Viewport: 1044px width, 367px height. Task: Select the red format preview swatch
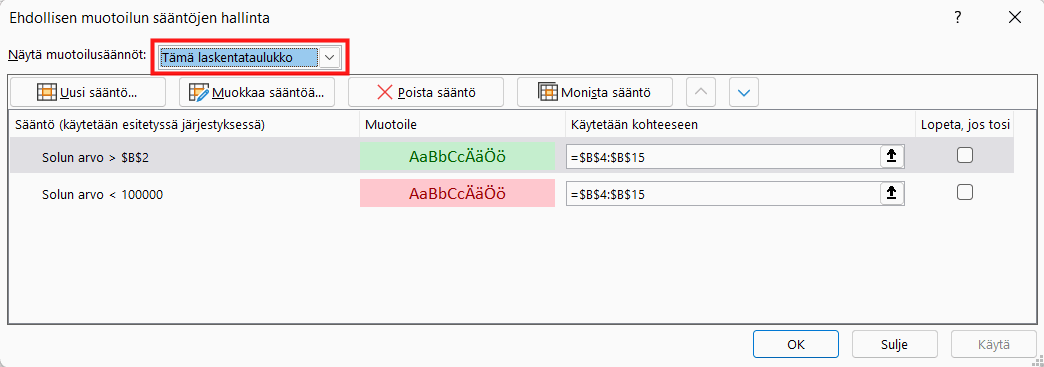[x=457, y=194]
